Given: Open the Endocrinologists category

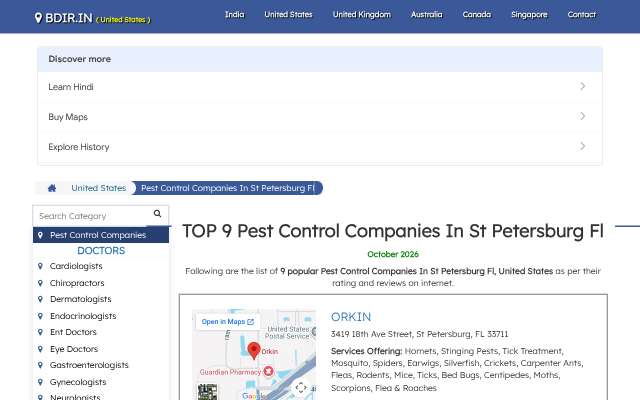Looking at the screenshot, I should coord(83,316).
